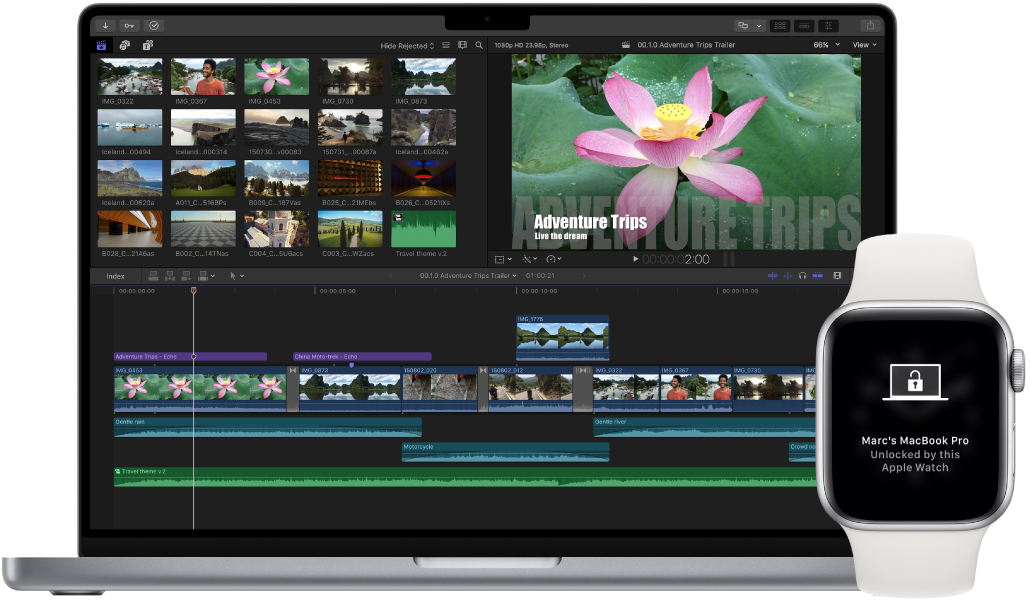Image resolution: width=1030 pixels, height=604 pixels.
Task: Open Titles and Generators sidebar
Action: pos(146,46)
